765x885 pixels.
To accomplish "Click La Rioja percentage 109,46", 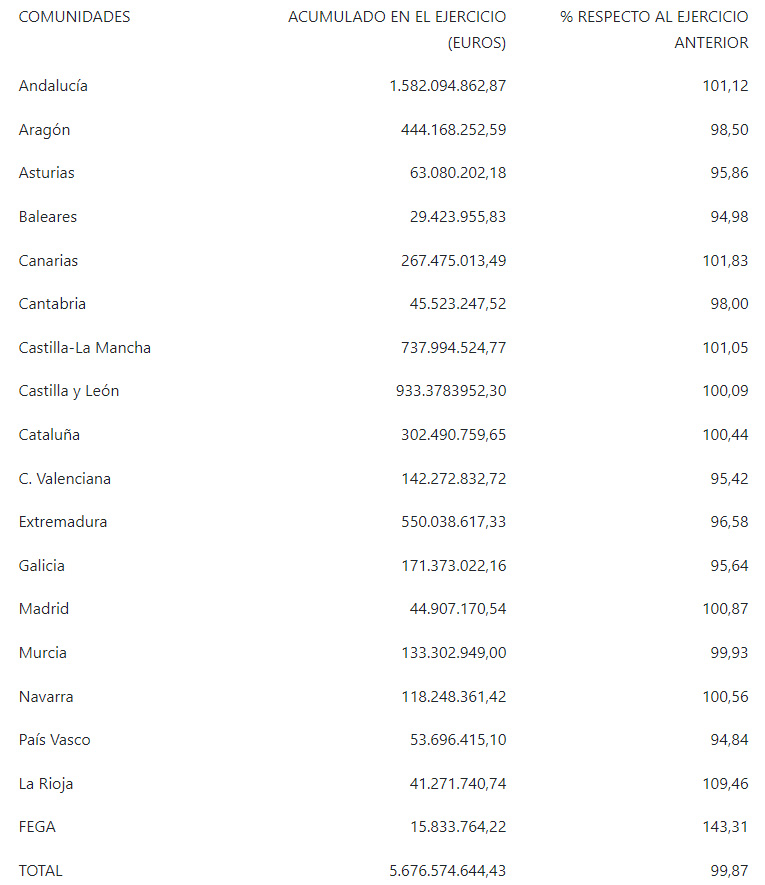I will 725,784.
